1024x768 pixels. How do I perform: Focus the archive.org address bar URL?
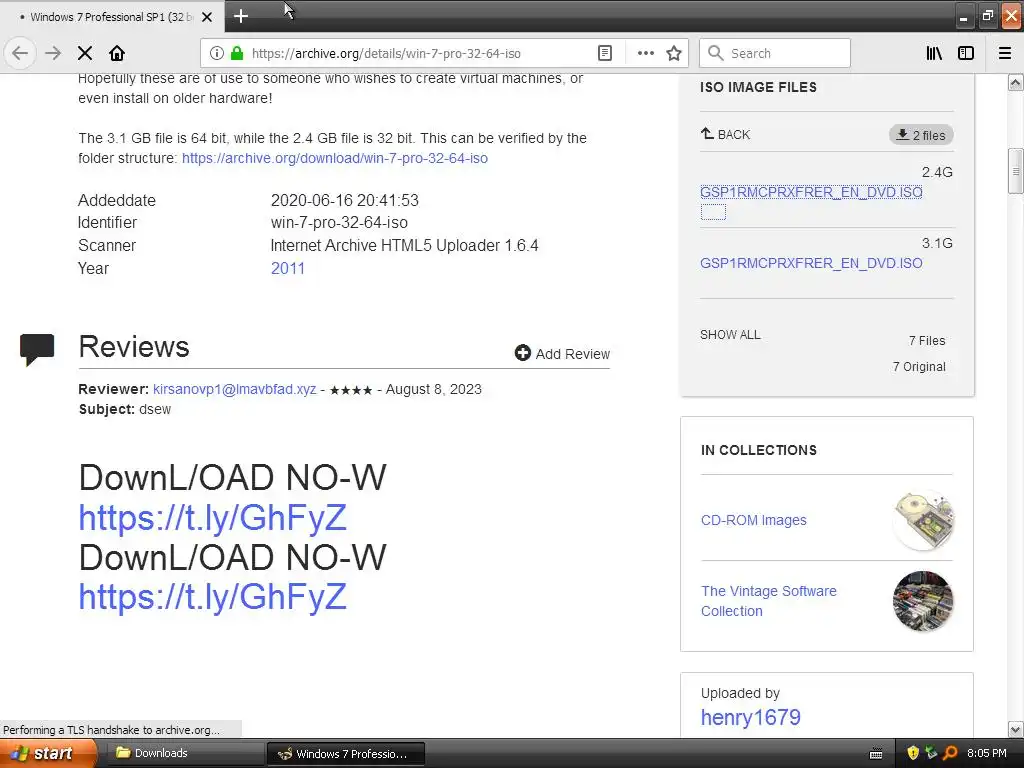(x=386, y=54)
